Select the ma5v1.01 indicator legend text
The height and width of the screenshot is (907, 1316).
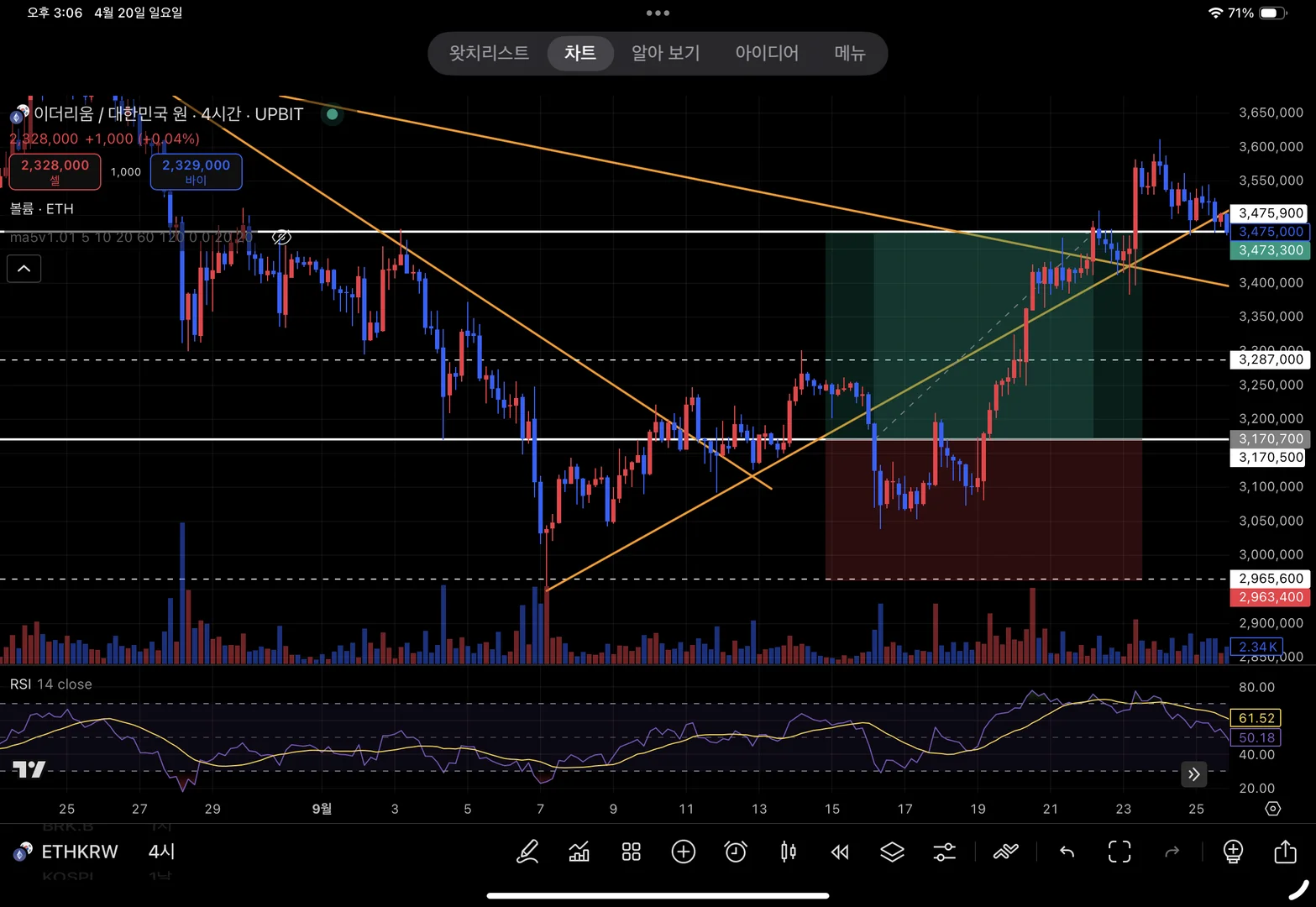131,238
